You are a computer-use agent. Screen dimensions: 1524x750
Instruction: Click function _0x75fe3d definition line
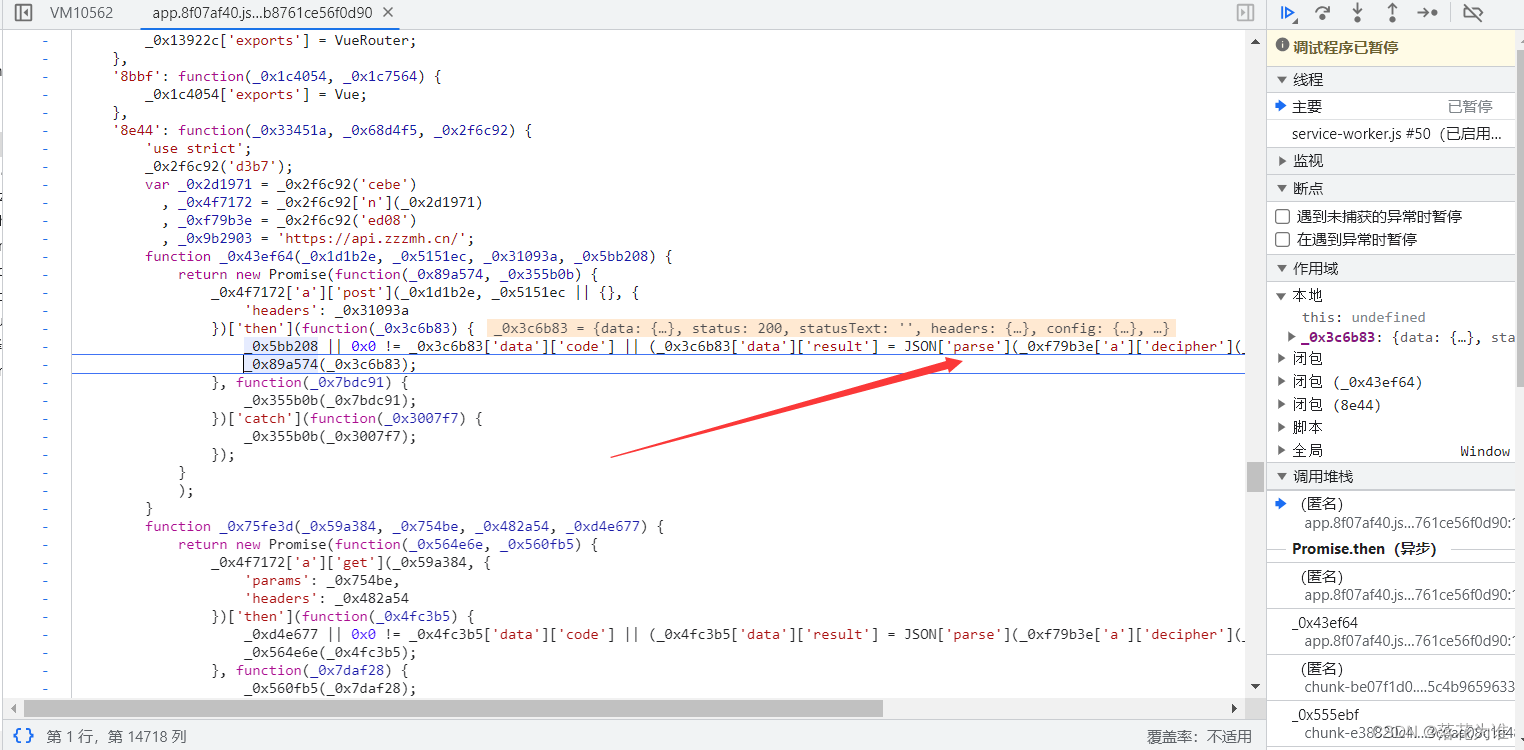pyautogui.click(x=405, y=526)
